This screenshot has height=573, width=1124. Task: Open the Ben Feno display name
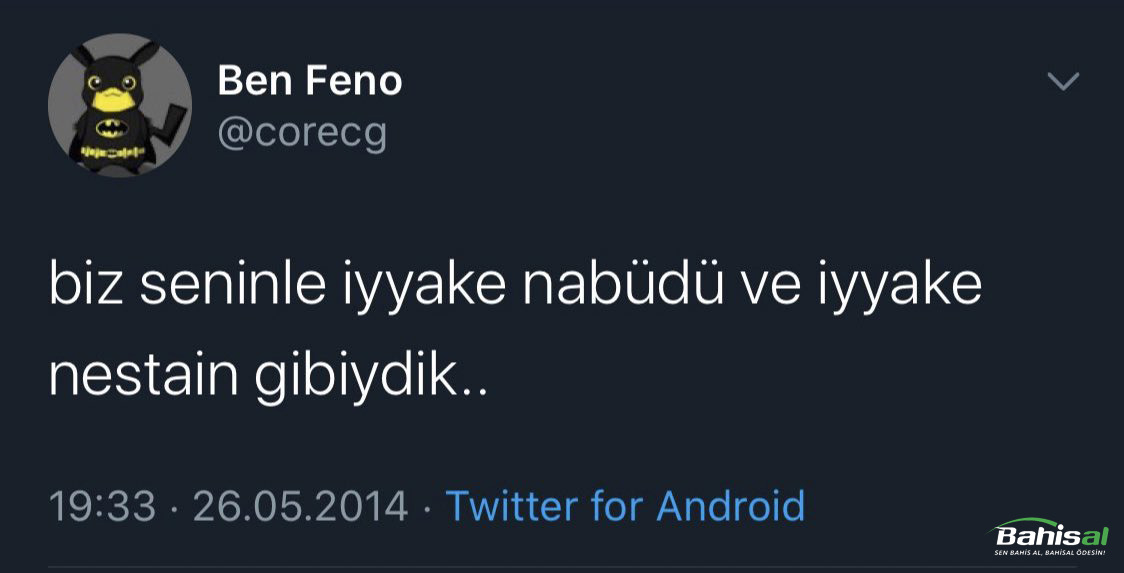point(310,81)
